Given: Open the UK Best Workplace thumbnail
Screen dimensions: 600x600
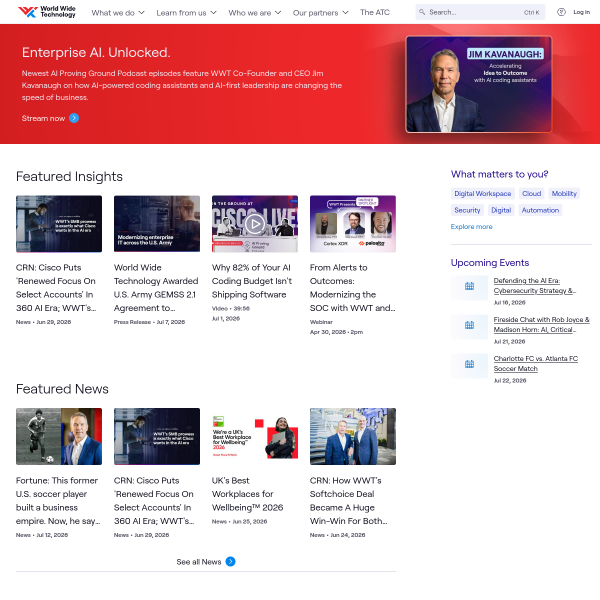Looking at the screenshot, I should pos(255,437).
